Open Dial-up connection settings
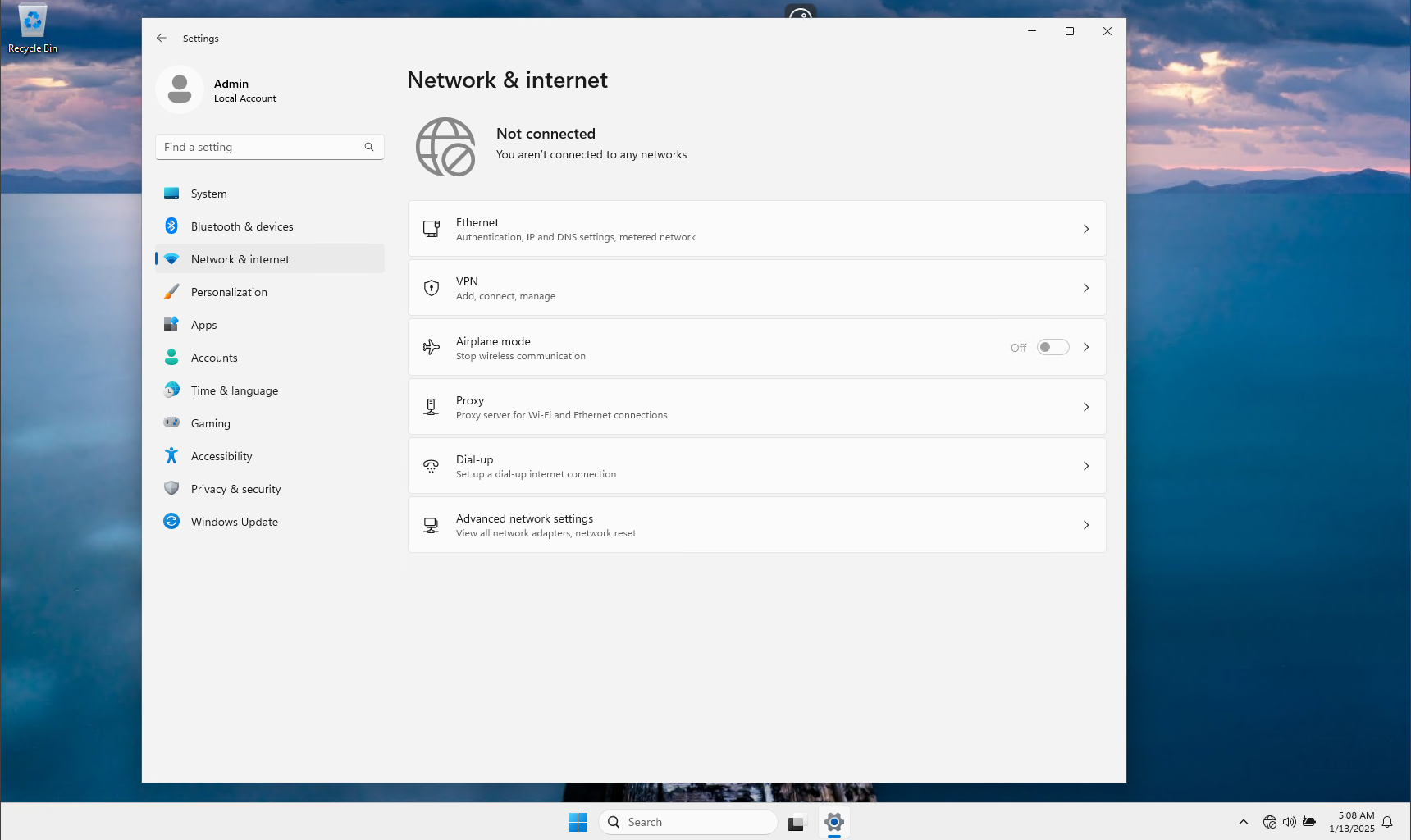Image resolution: width=1411 pixels, height=840 pixels. pyautogui.click(x=756, y=467)
